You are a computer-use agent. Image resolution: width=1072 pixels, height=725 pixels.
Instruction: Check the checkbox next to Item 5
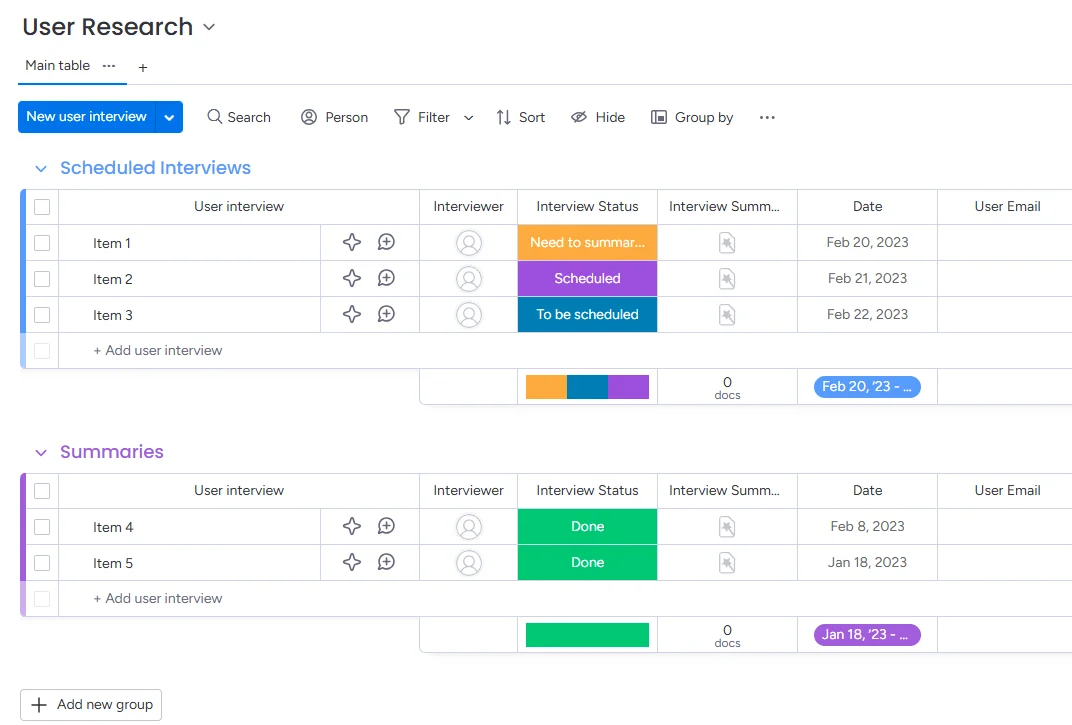click(41, 562)
